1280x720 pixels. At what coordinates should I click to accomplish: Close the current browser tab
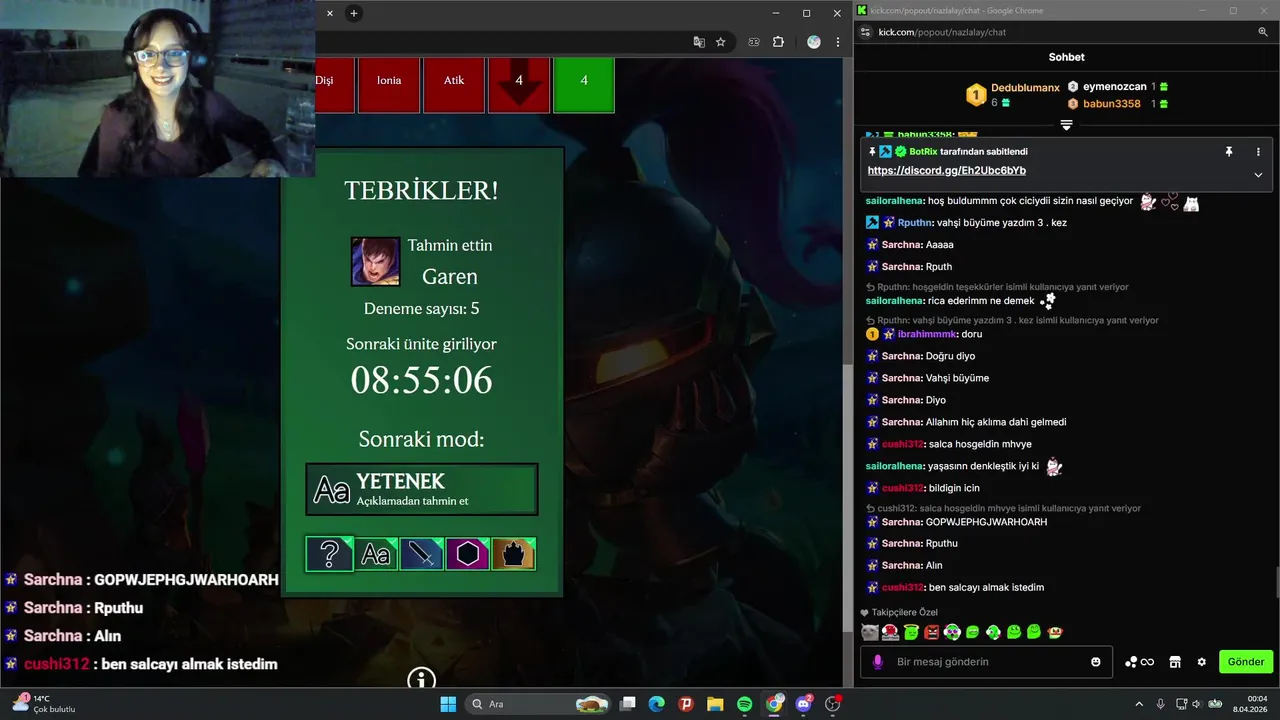coord(329,13)
